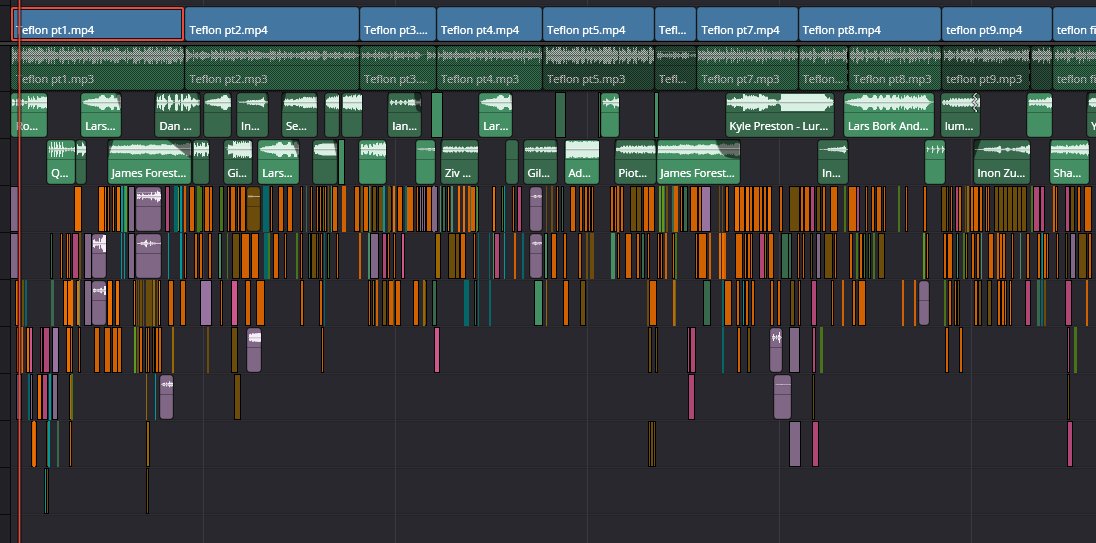Viewport: 1096px width, 543px height.
Task: Select the Ziv ... music clip
Action: click(459, 162)
